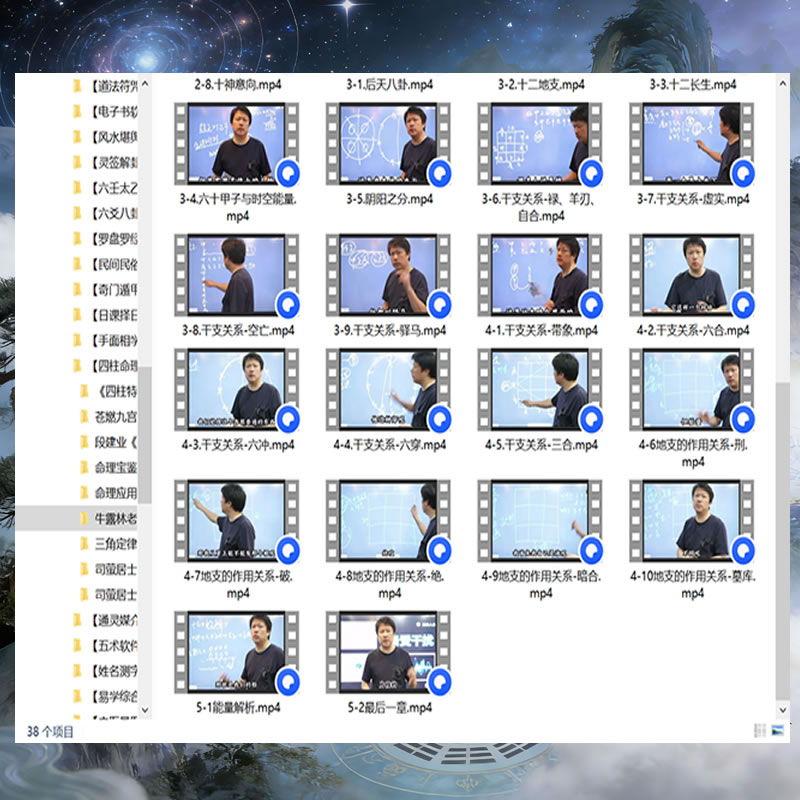Open video 3-4.六十甲子与时空能量.mp4
The image size is (800, 800).
[x=236, y=145]
